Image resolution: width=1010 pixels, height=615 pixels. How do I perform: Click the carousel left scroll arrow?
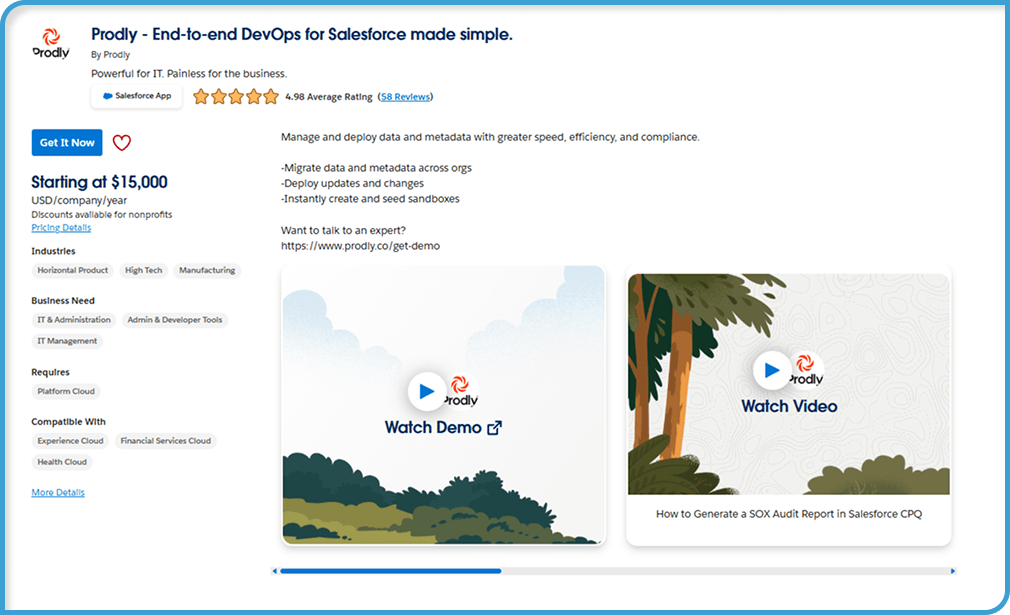click(x=275, y=571)
